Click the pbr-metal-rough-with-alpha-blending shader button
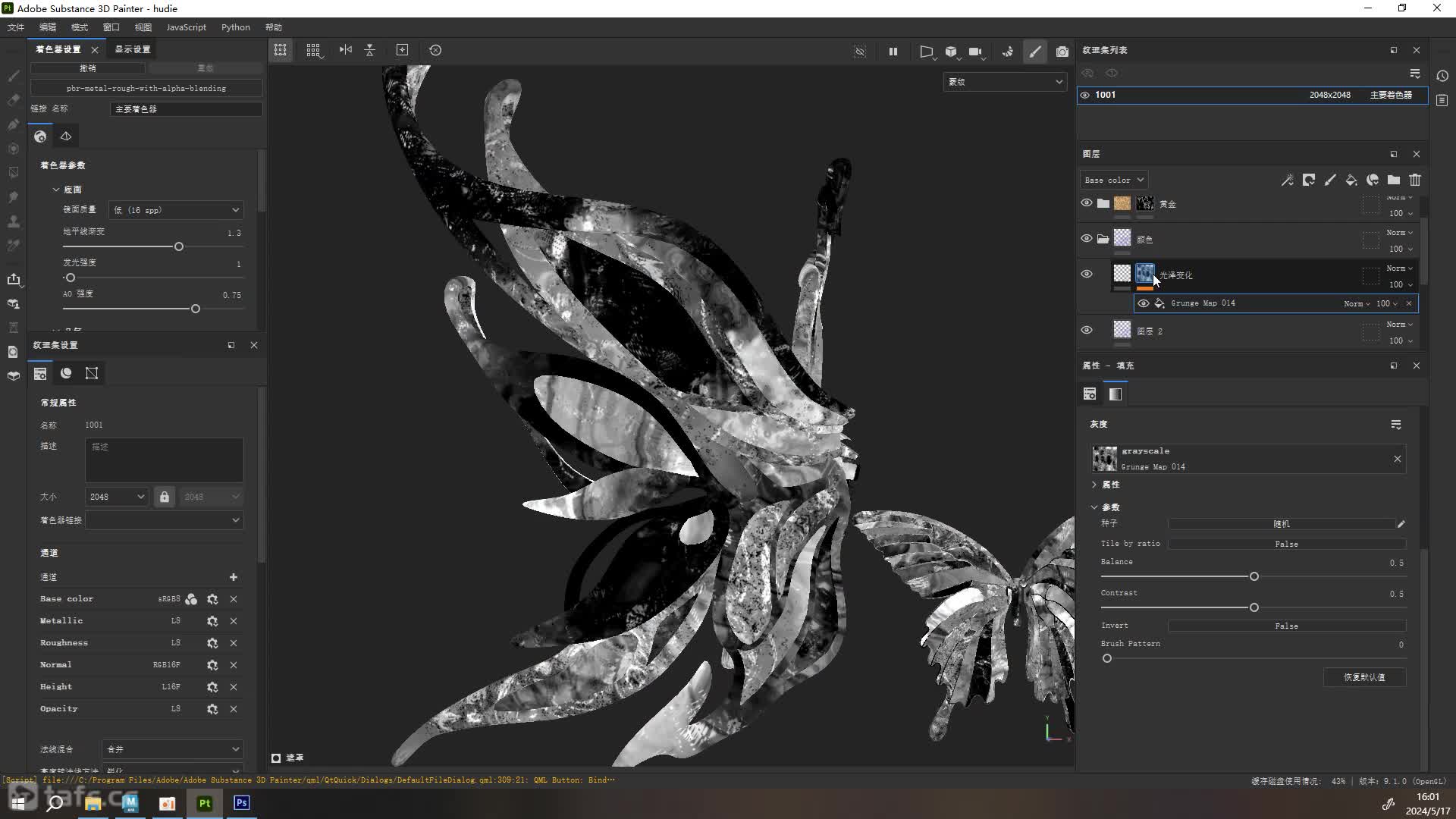The image size is (1456, 819). tap(146, 88)
